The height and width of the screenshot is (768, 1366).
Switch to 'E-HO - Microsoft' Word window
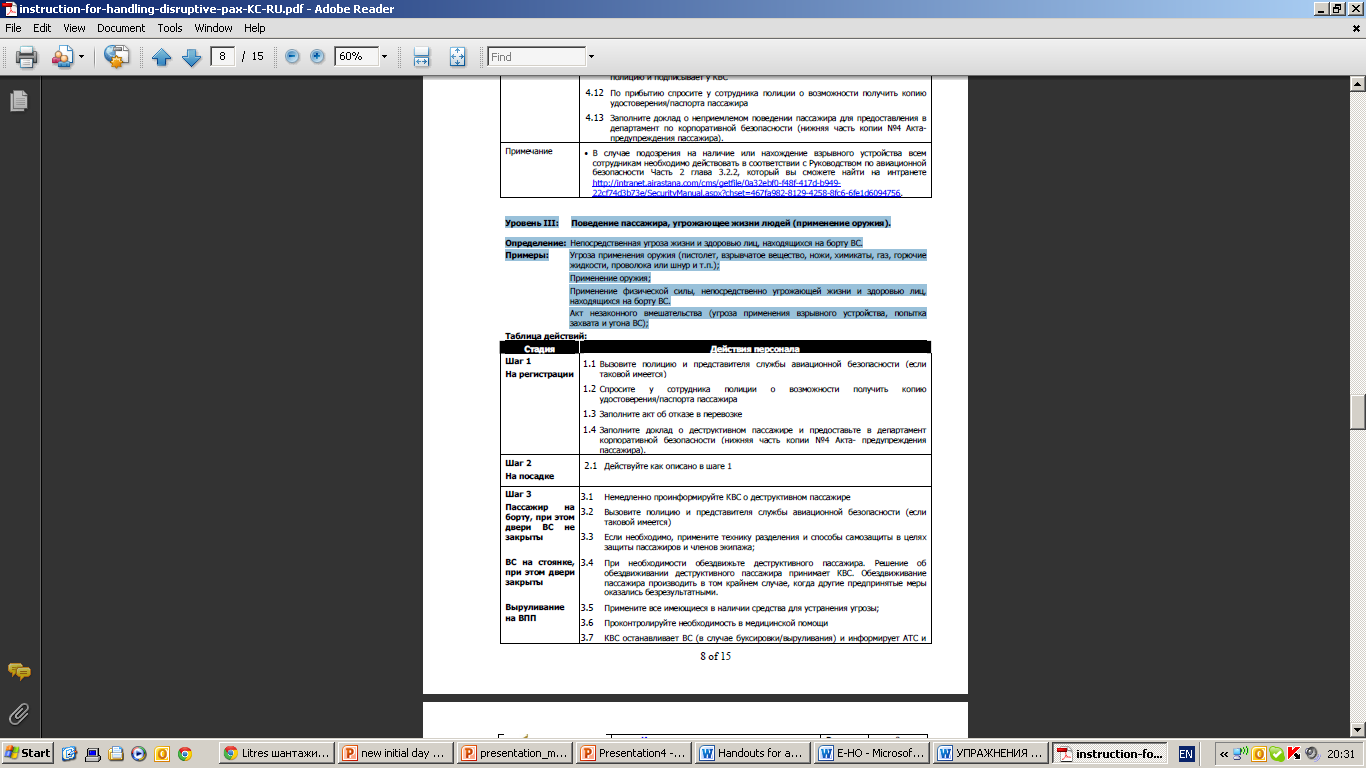pyautogui.click(x=874, y=754)
